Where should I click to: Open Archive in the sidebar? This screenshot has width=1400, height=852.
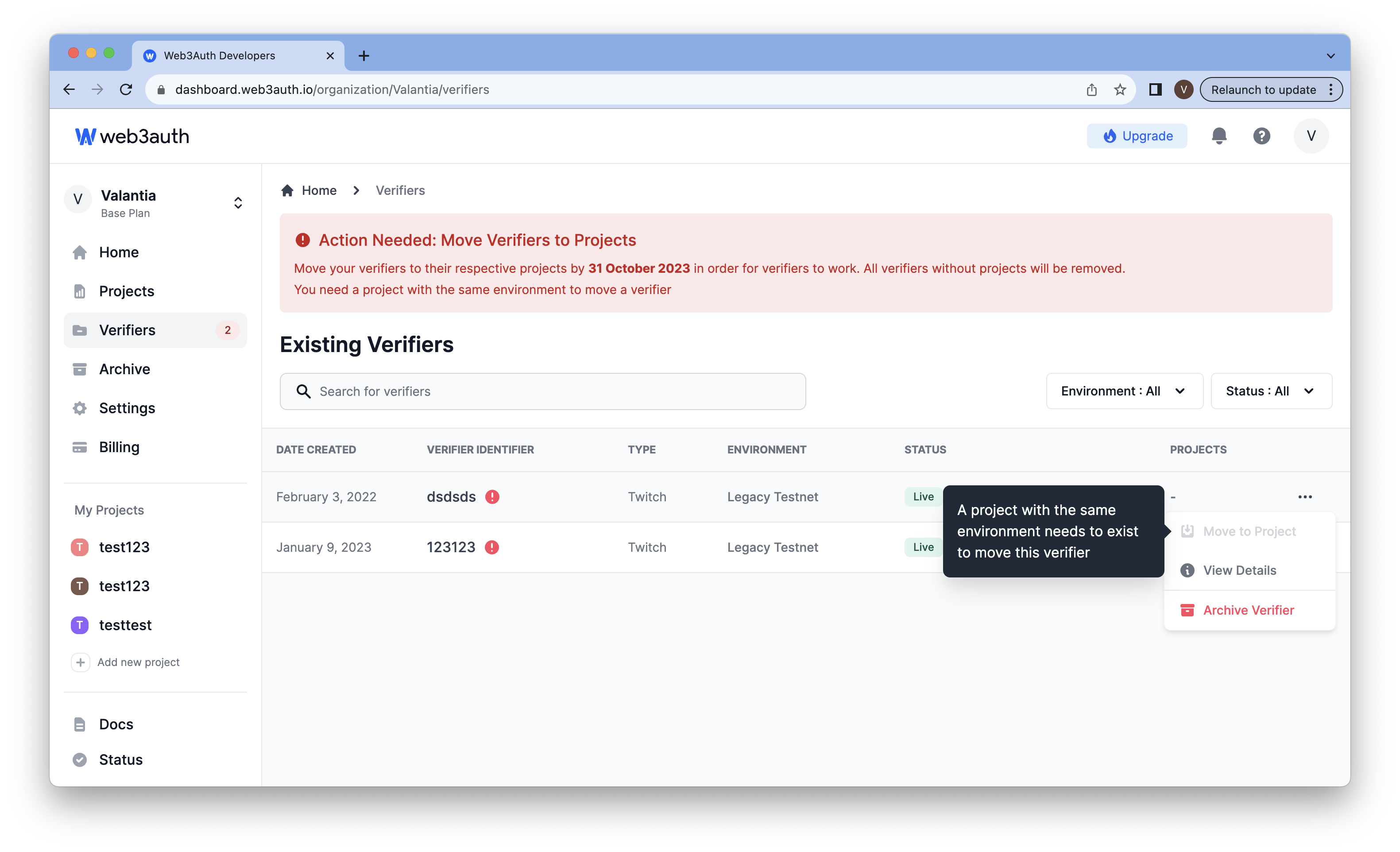[x=155, y=369]
